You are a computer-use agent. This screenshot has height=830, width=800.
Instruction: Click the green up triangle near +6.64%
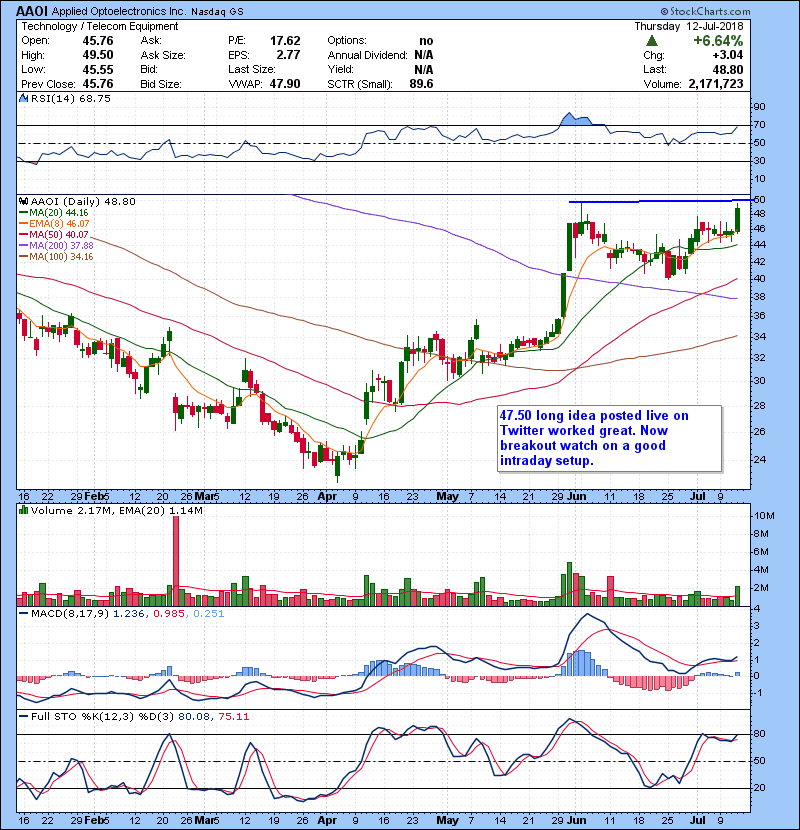click(x=652, y=41)
